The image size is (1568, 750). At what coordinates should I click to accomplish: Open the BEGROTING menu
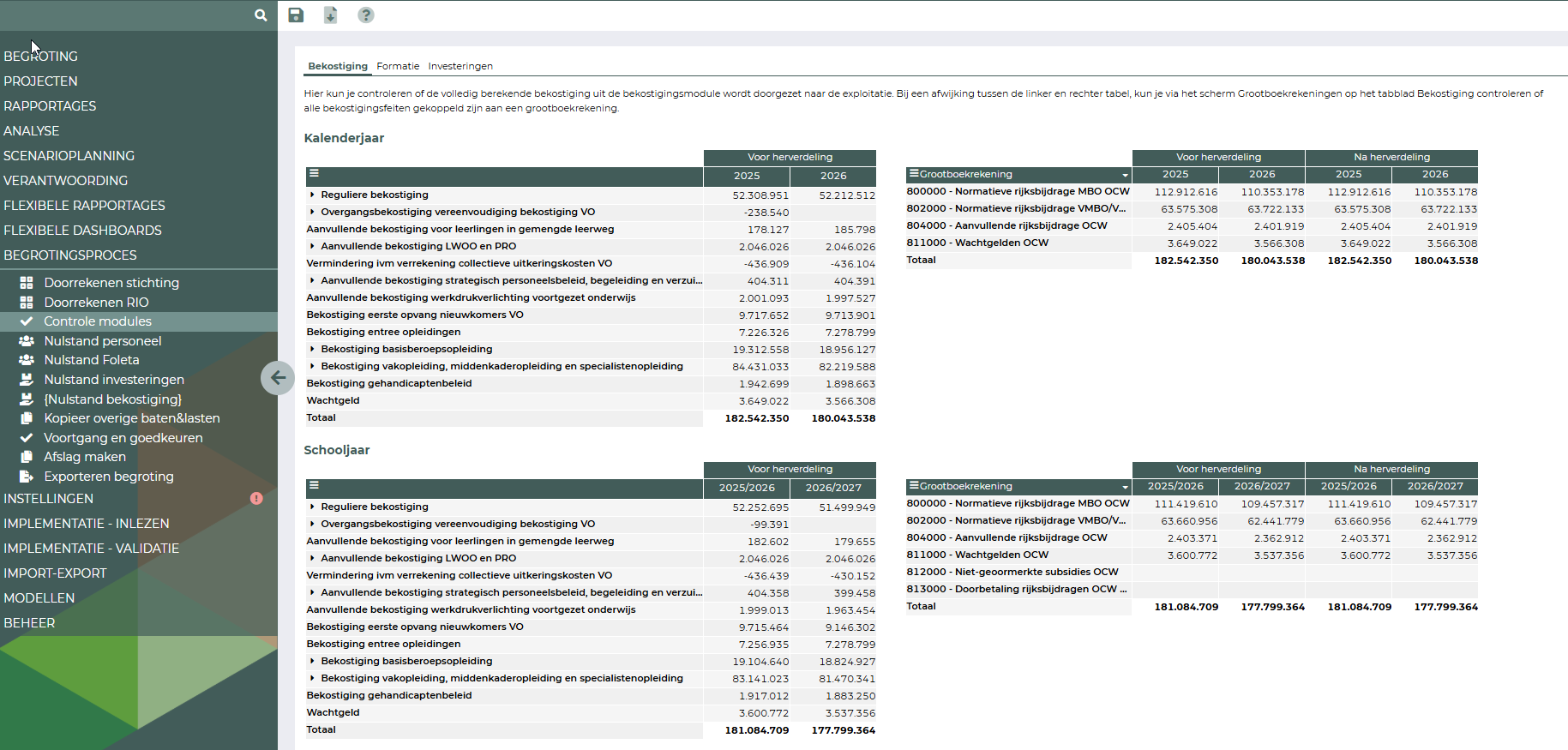click(40, 57)
